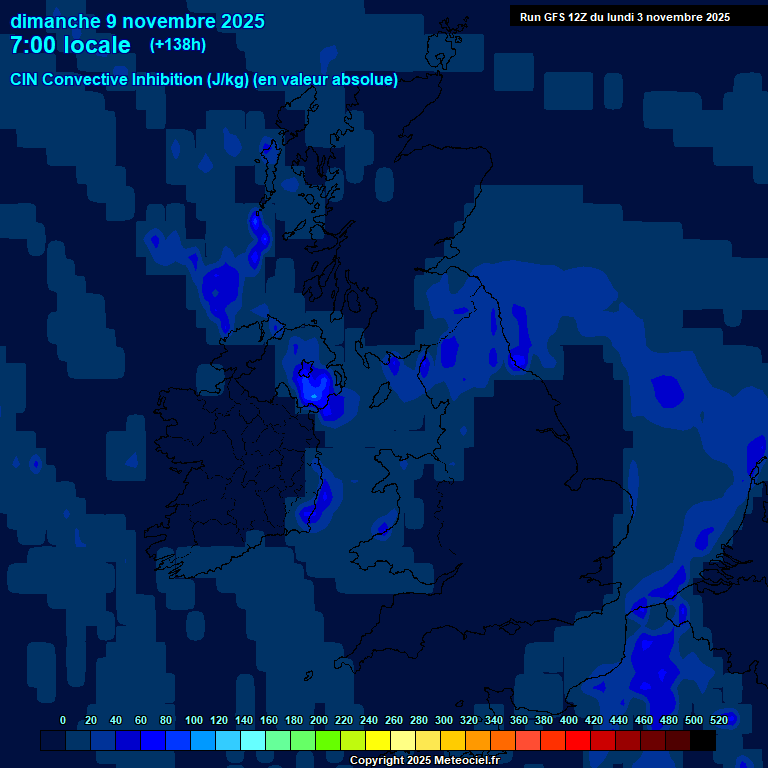Pick the black swatch at the scale end

pyautogui.click(x=703, y=741)
